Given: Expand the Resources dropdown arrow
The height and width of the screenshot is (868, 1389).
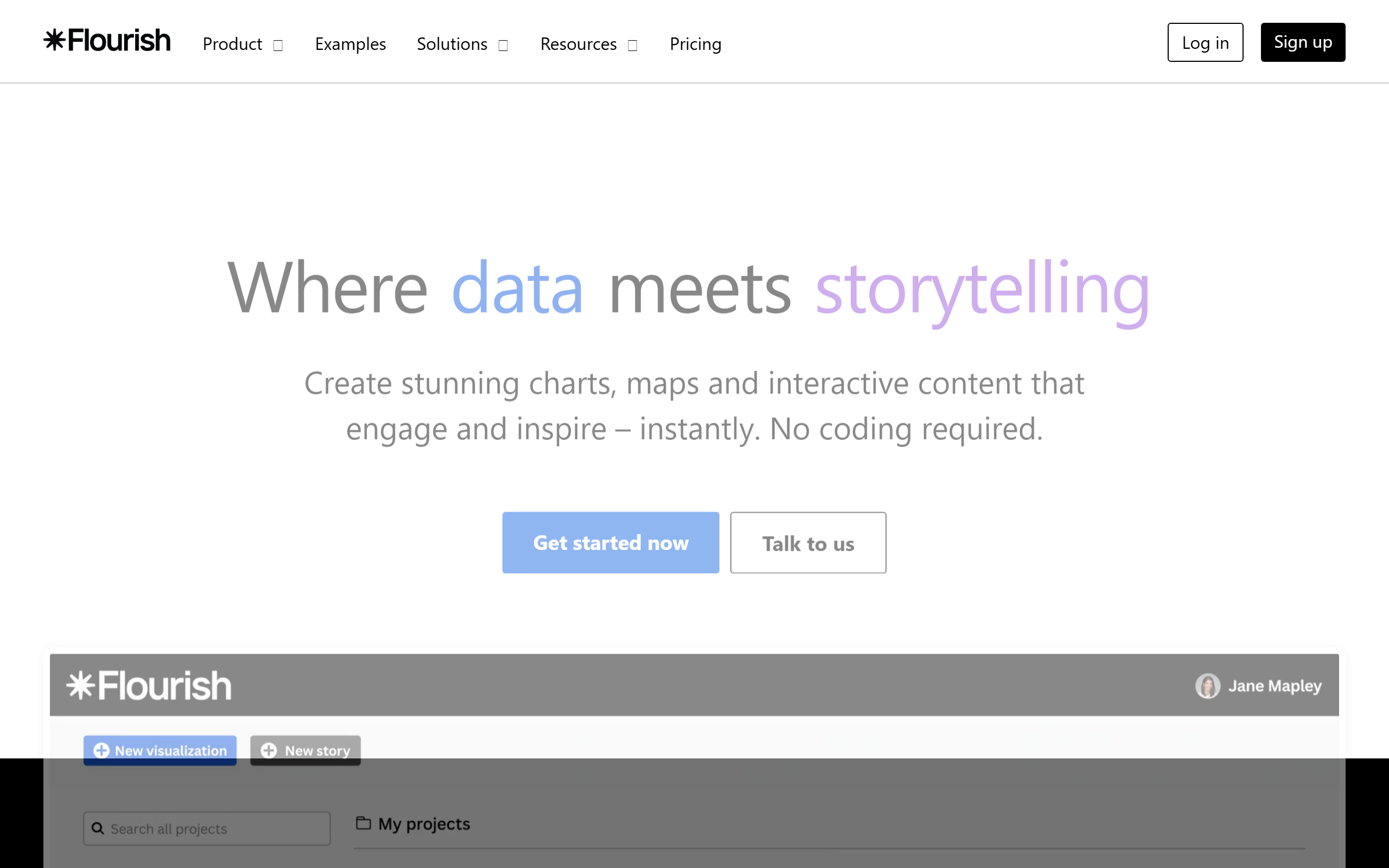Looking at the screenshot, I should 633,46.
